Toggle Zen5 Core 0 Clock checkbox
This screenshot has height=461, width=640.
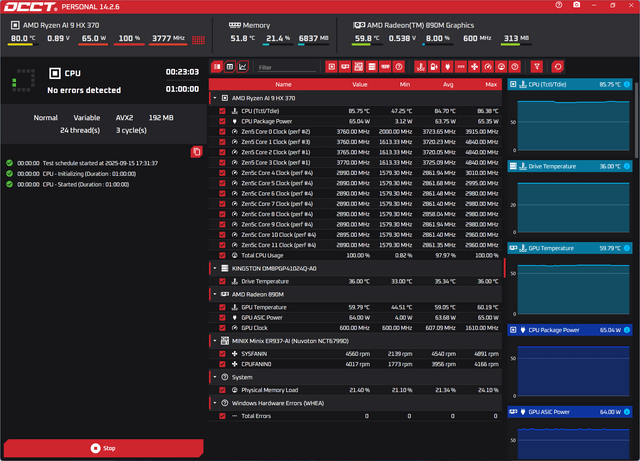[x=222, y=131]
